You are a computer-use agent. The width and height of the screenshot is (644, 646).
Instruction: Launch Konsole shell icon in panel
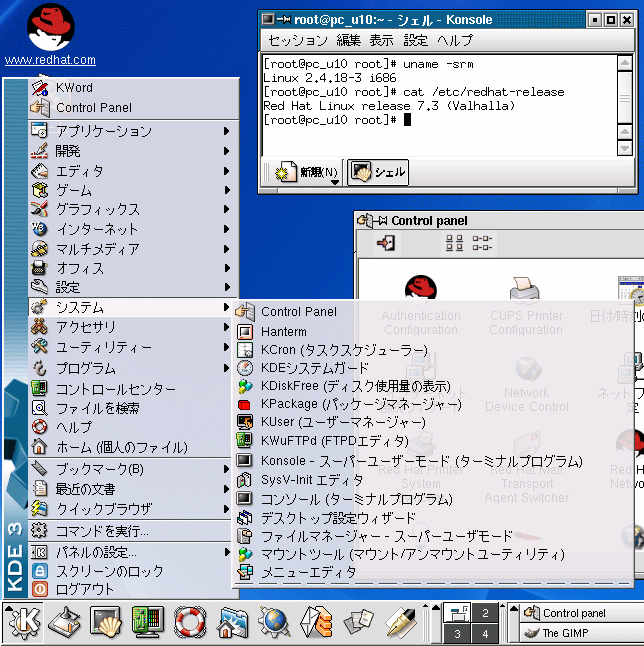105,621
